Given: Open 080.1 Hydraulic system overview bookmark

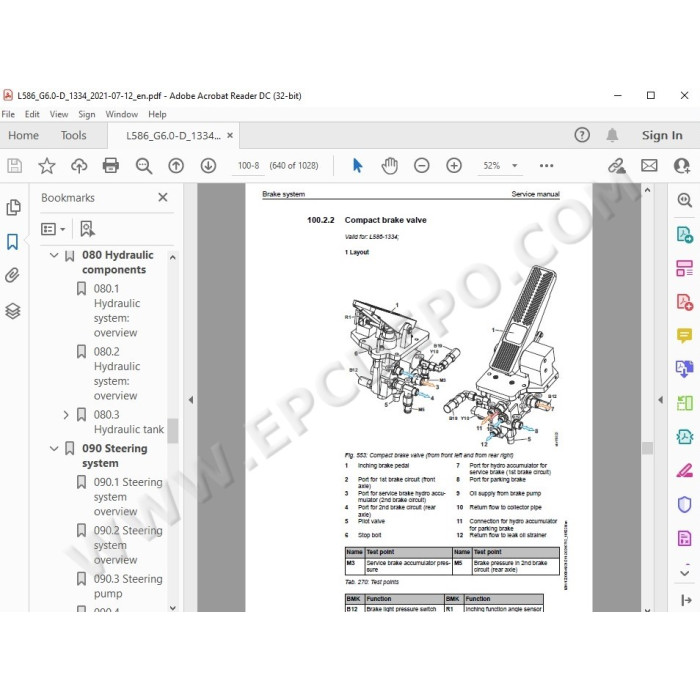Looking at the screenshot, I should (x=117, y=311).
